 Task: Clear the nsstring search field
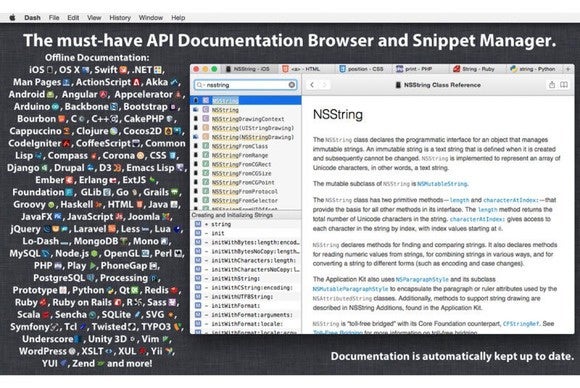point(292,85)
